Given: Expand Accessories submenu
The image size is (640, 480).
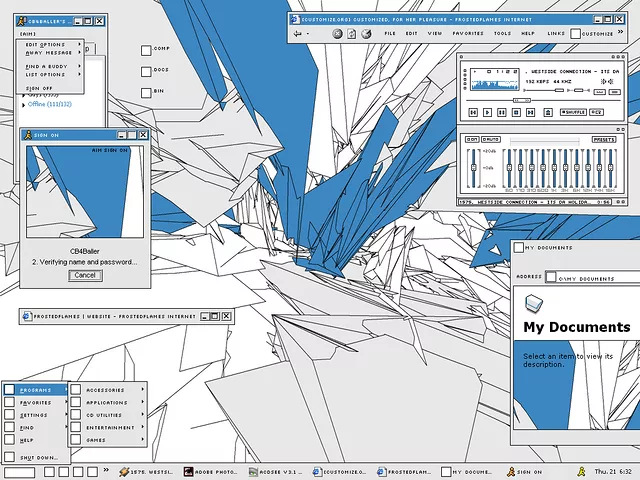Looking at the screenshot, I should 108,390.
